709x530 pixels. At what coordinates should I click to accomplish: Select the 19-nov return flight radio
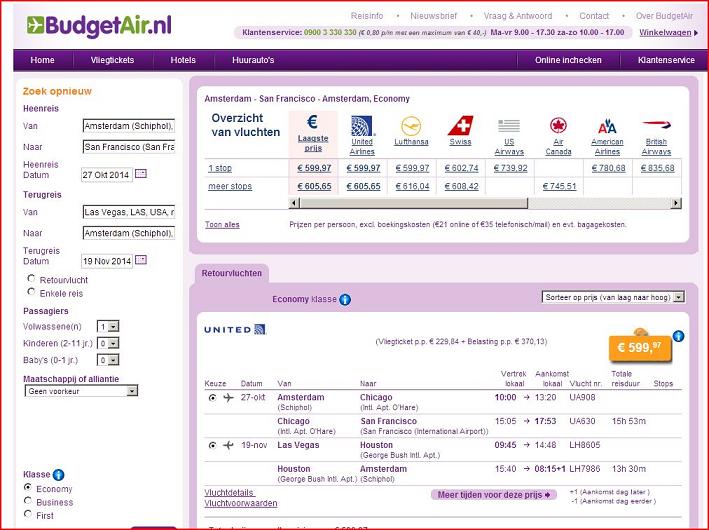(x=212, y=445)
